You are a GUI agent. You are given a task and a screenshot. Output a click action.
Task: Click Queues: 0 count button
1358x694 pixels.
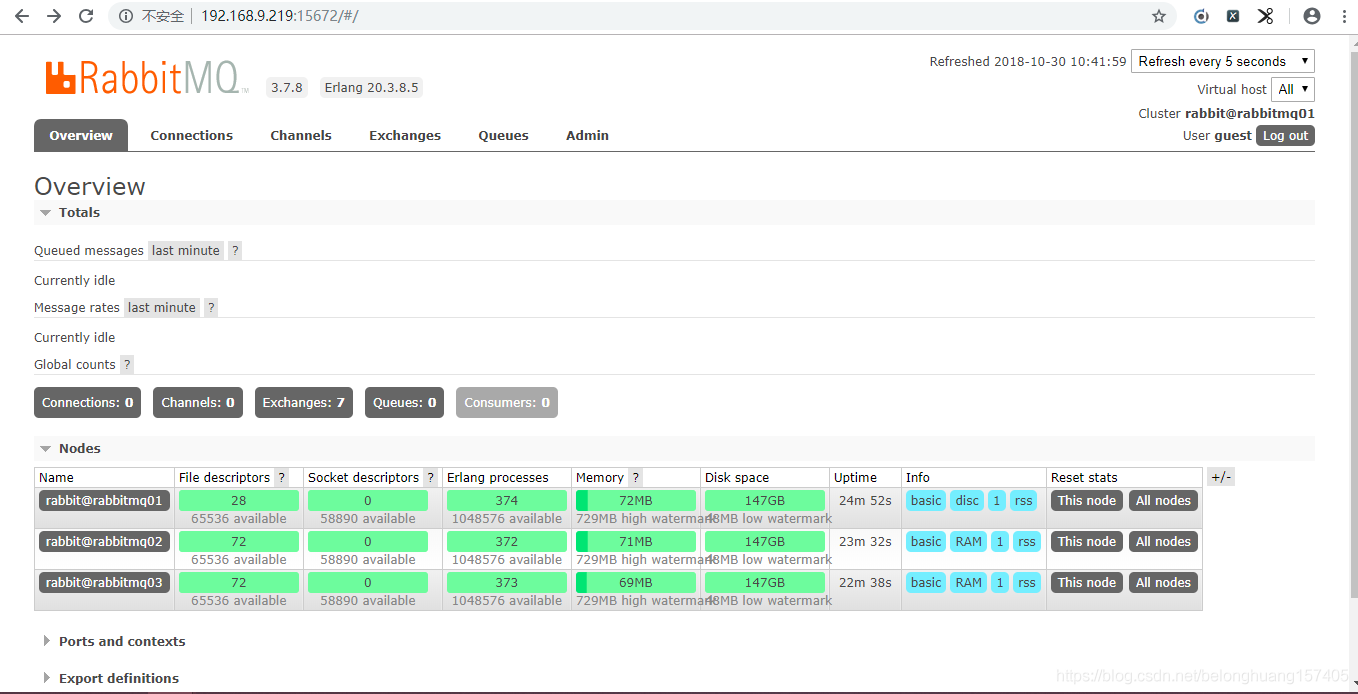(404, 403)
